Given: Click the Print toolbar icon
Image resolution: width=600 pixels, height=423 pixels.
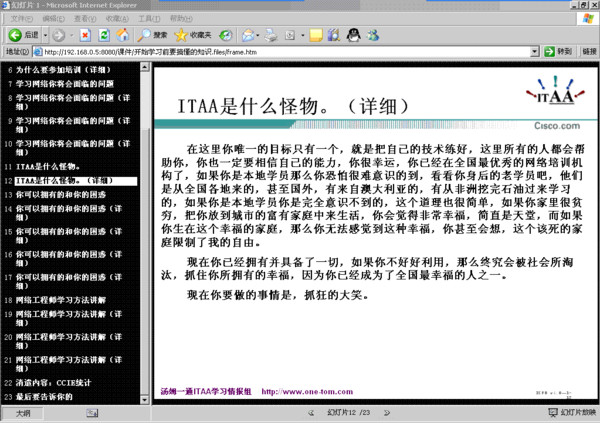Looking at the screenshot, I should click(271, 35).
